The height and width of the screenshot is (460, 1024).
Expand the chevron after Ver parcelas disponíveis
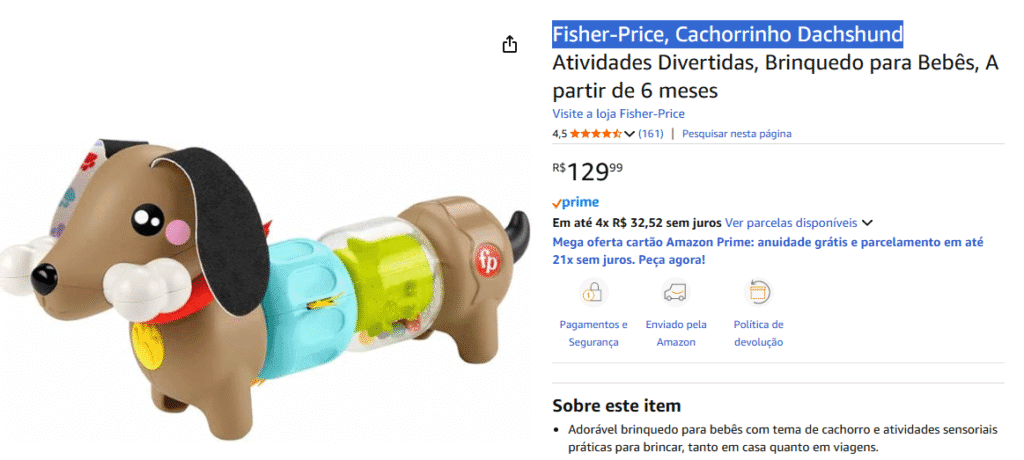[x=867, y=223]
